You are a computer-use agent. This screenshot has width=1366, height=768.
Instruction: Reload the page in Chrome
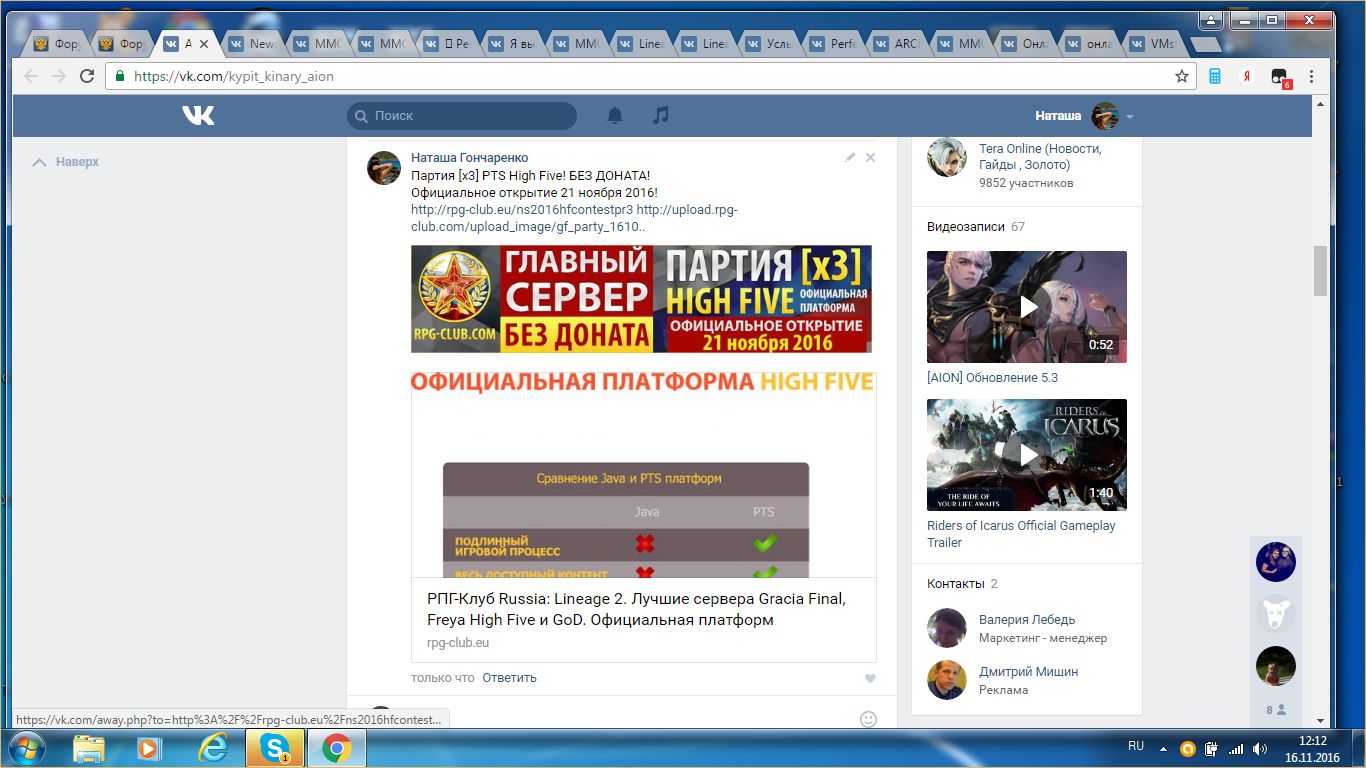[87, 76]
